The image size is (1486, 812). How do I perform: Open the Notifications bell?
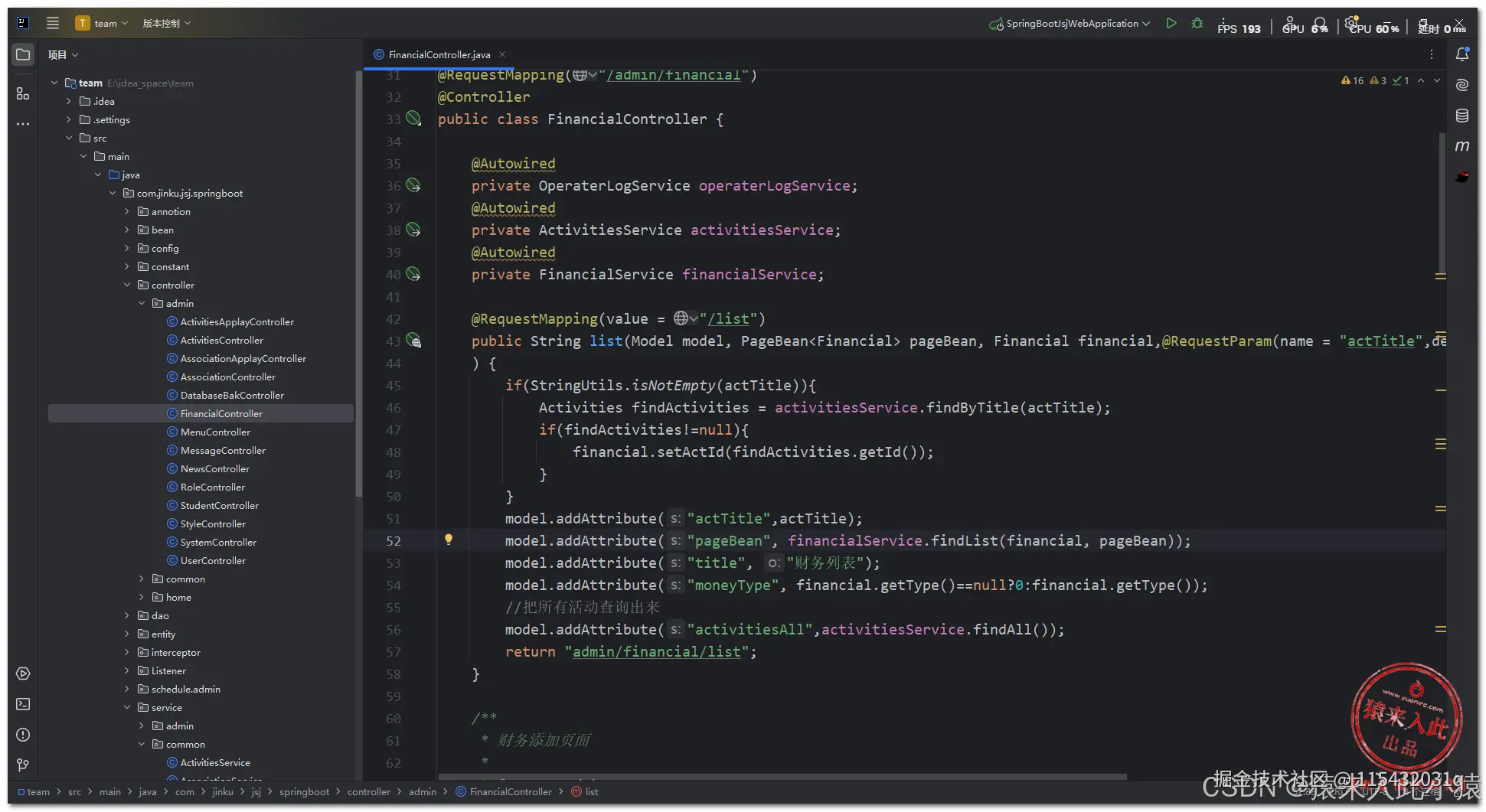coord(1462,54)
